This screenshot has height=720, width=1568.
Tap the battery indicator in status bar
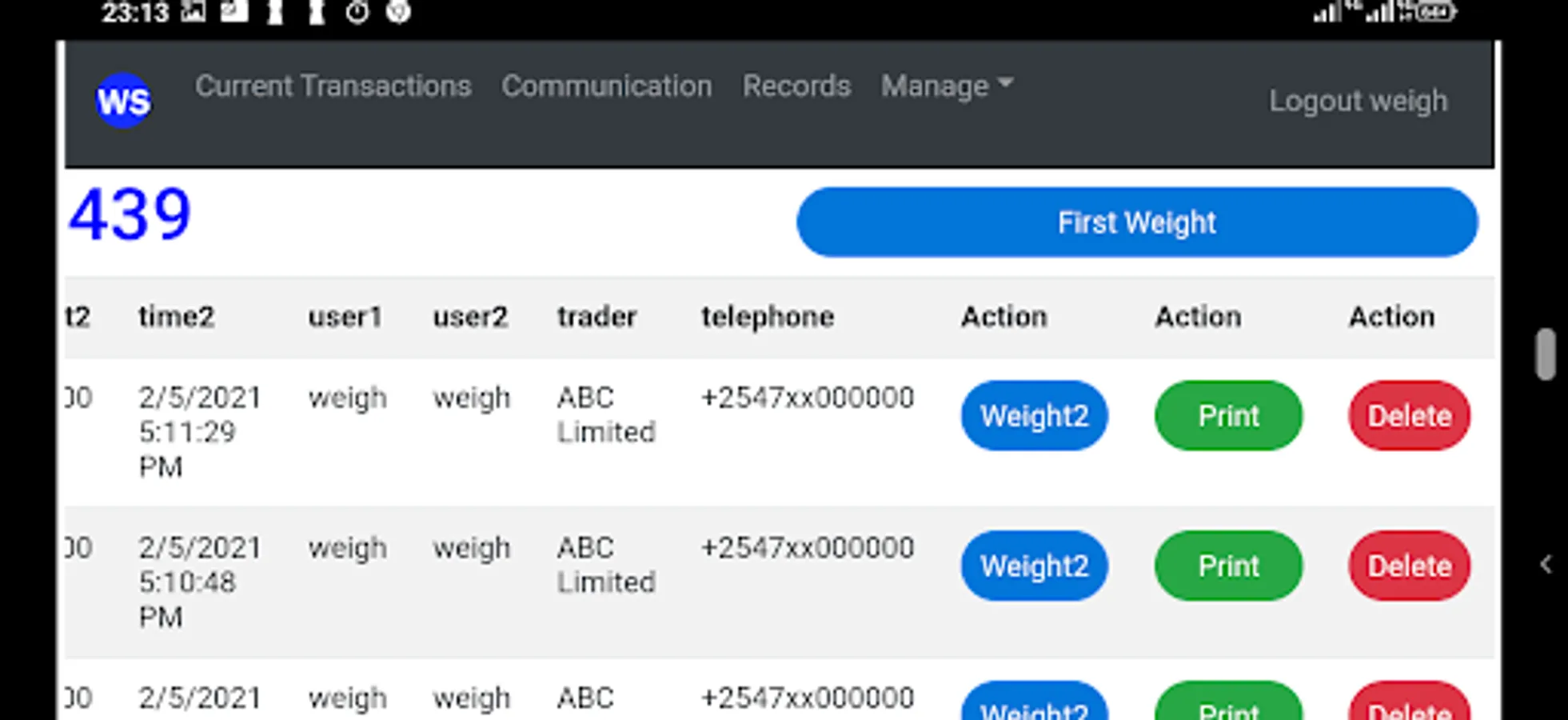click(x=1436, y=12)
